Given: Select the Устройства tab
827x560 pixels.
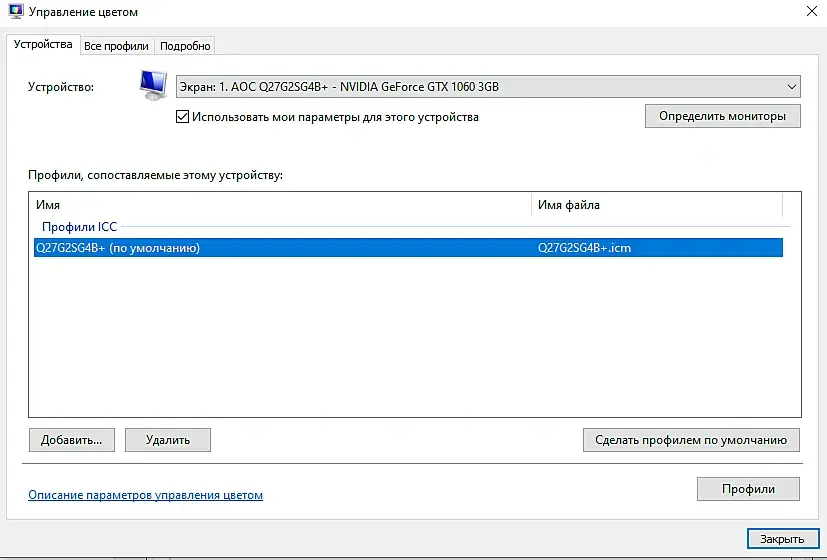Looking at the screenshot, I should [x=43, y=44].
